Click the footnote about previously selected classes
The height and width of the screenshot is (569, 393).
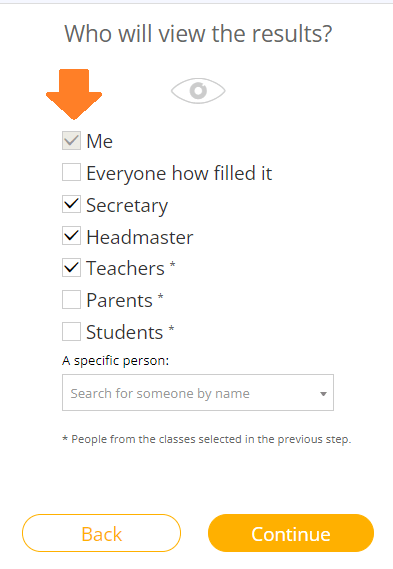pyautogui.click(x=206, y=439)
